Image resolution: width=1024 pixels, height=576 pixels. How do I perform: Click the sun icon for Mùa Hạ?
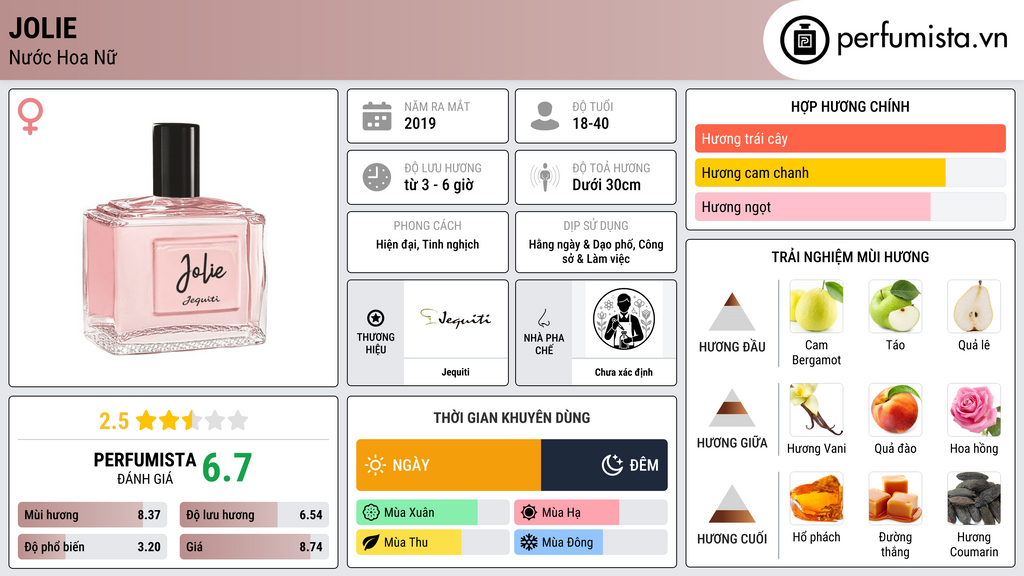529,513
